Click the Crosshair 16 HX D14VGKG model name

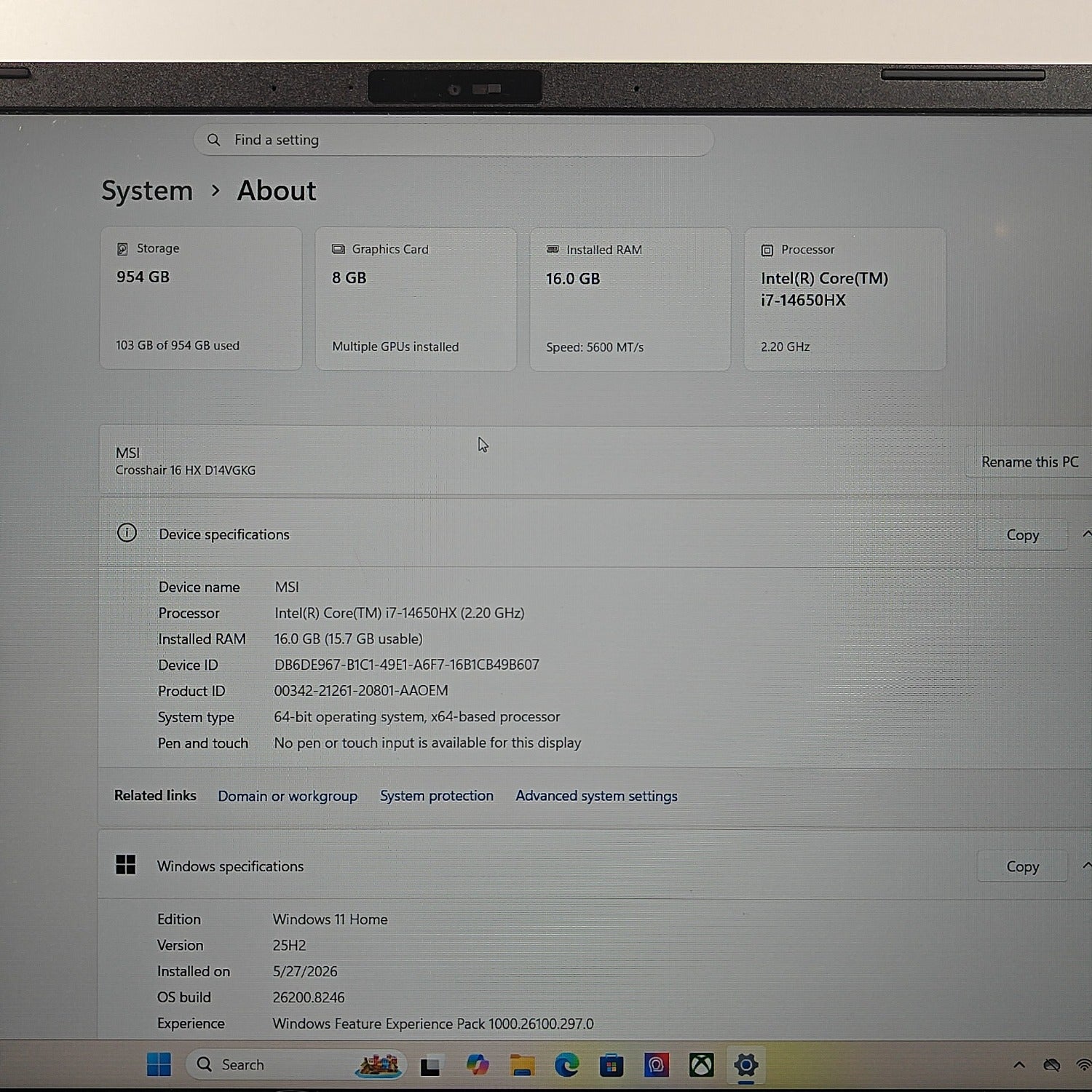pyautogui.click(x=186, y=470)
